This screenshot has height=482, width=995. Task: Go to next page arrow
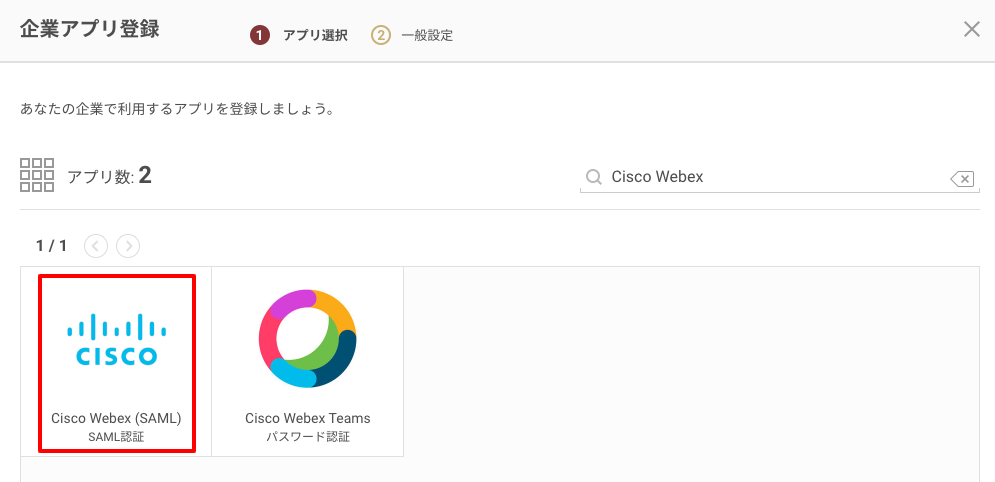pyautogui.click(x=128, y=246)
